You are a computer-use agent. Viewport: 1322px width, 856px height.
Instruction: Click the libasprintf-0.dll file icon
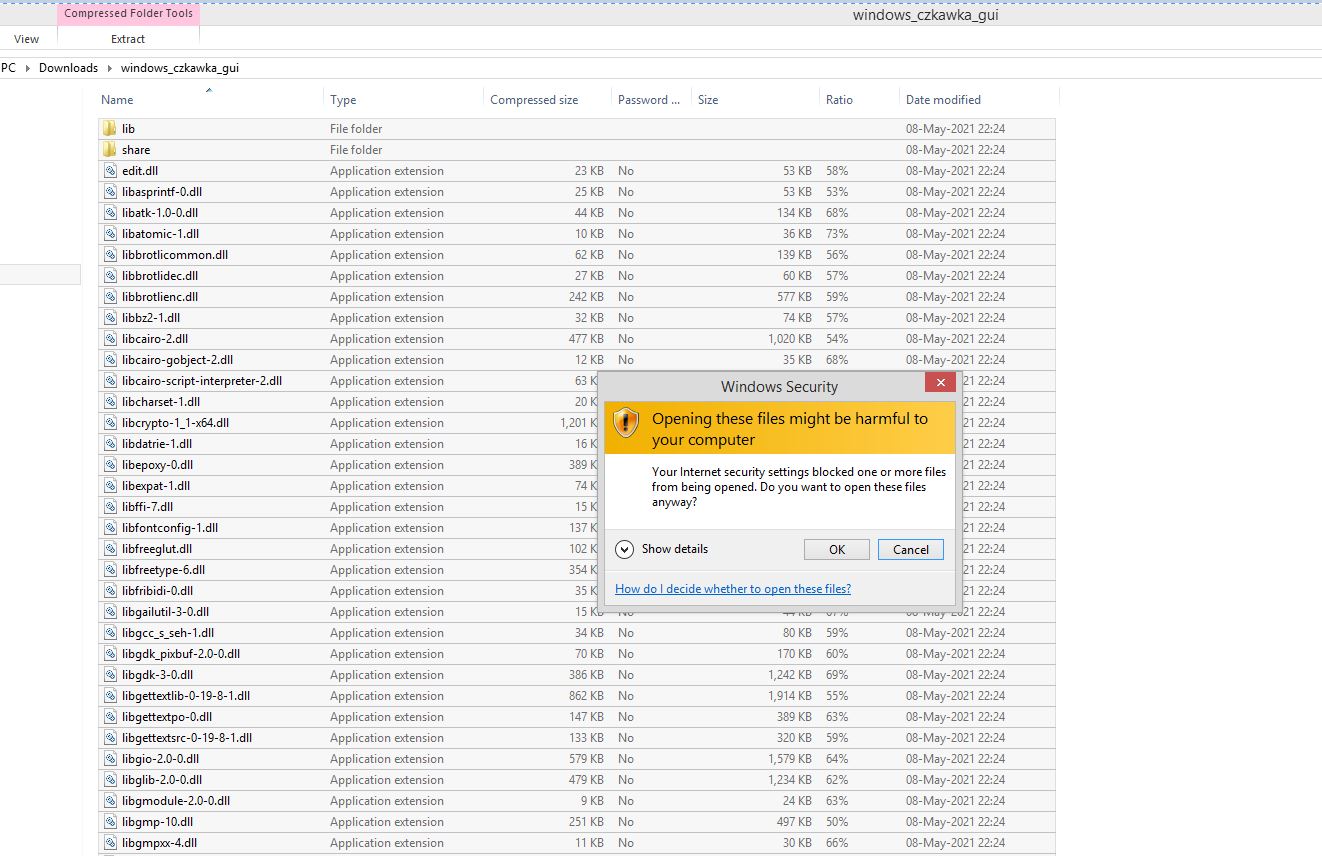[x=110, y=192]
